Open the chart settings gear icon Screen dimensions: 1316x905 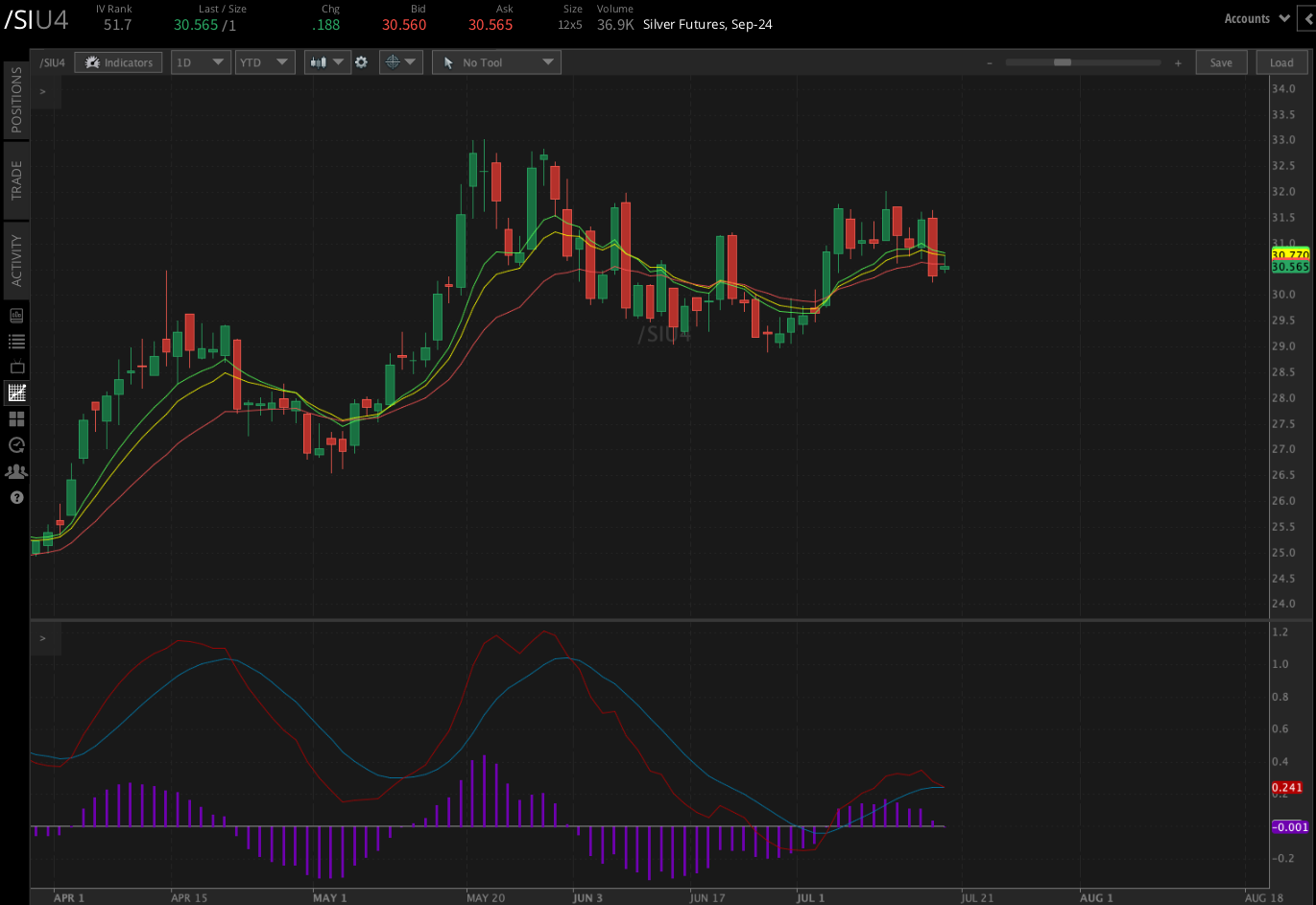tap(361, 62)
